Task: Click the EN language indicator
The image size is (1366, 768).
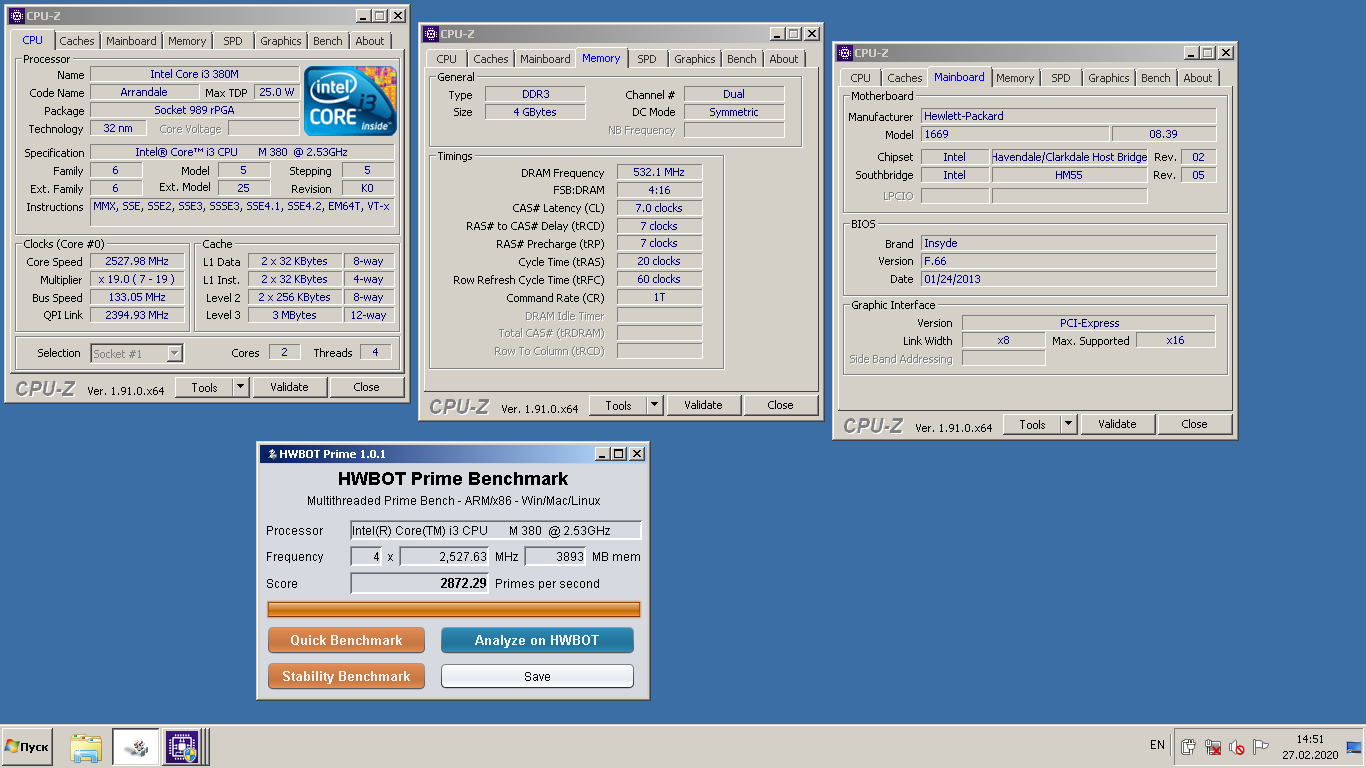Action: point(1157,745)
